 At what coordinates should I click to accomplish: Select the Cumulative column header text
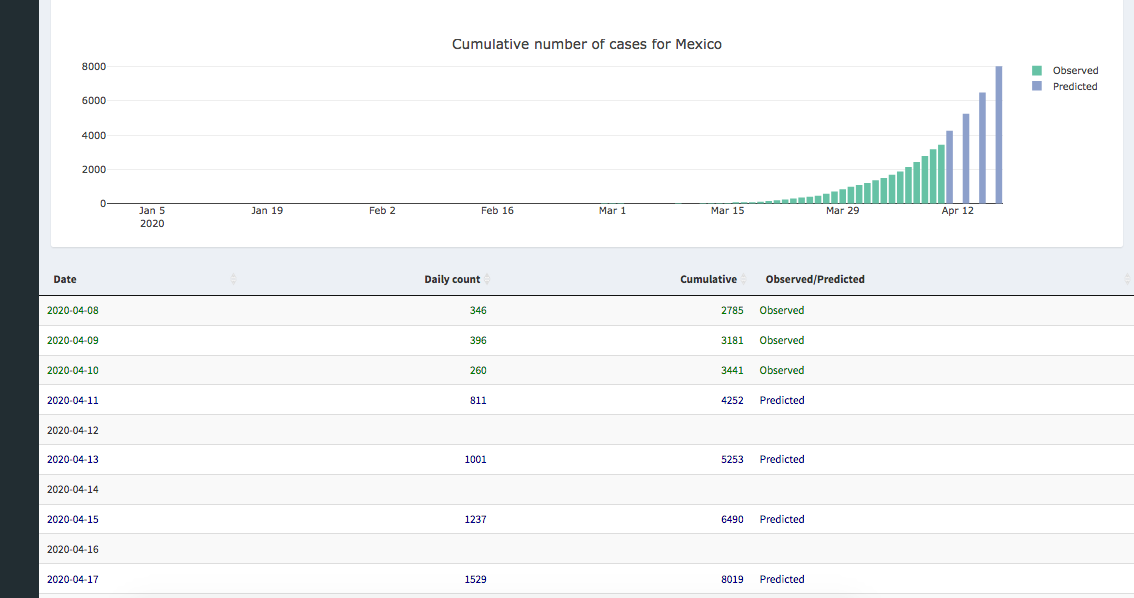(x=708, y=280)
